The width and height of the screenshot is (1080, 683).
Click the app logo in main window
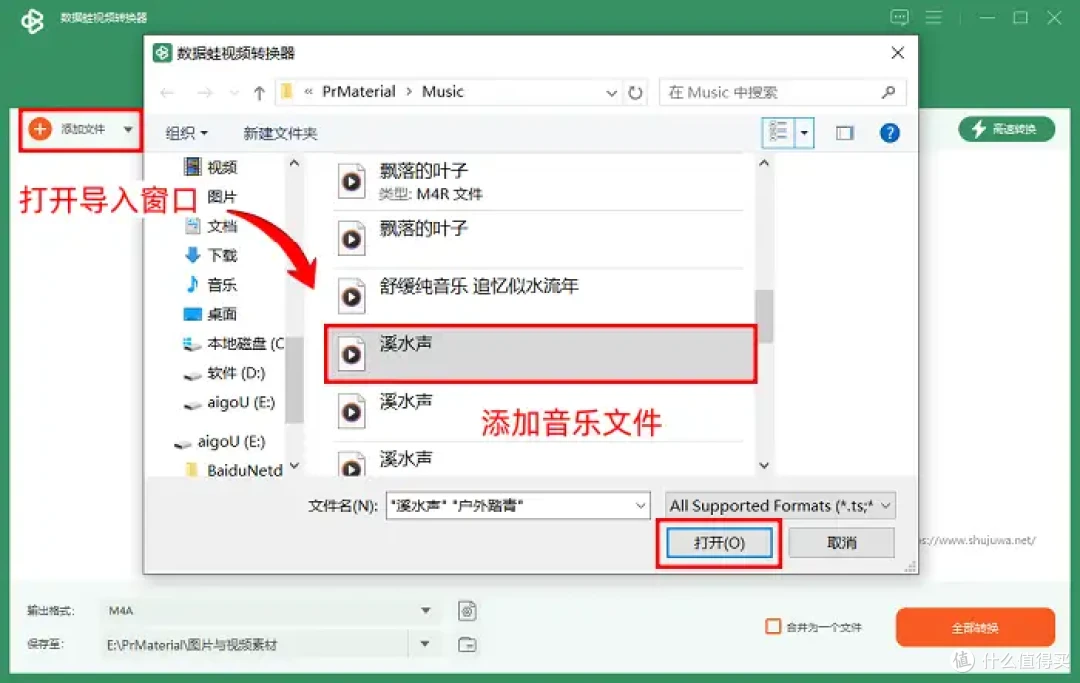[x=32, y=20]
